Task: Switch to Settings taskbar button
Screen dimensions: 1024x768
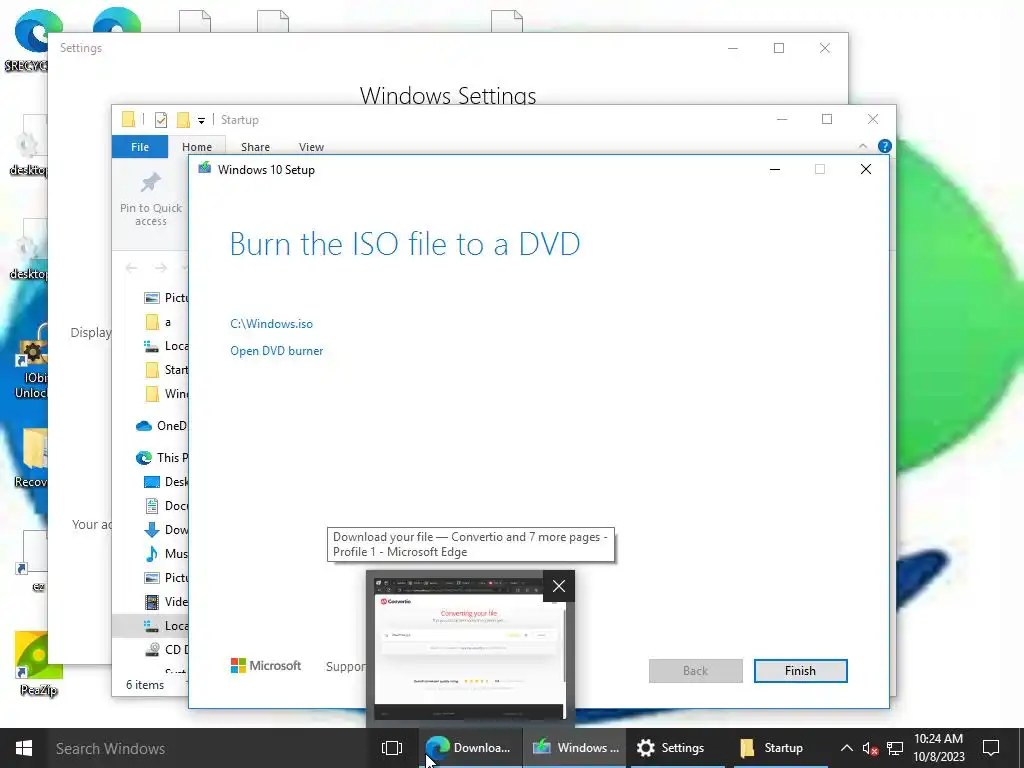Action: 679,748
